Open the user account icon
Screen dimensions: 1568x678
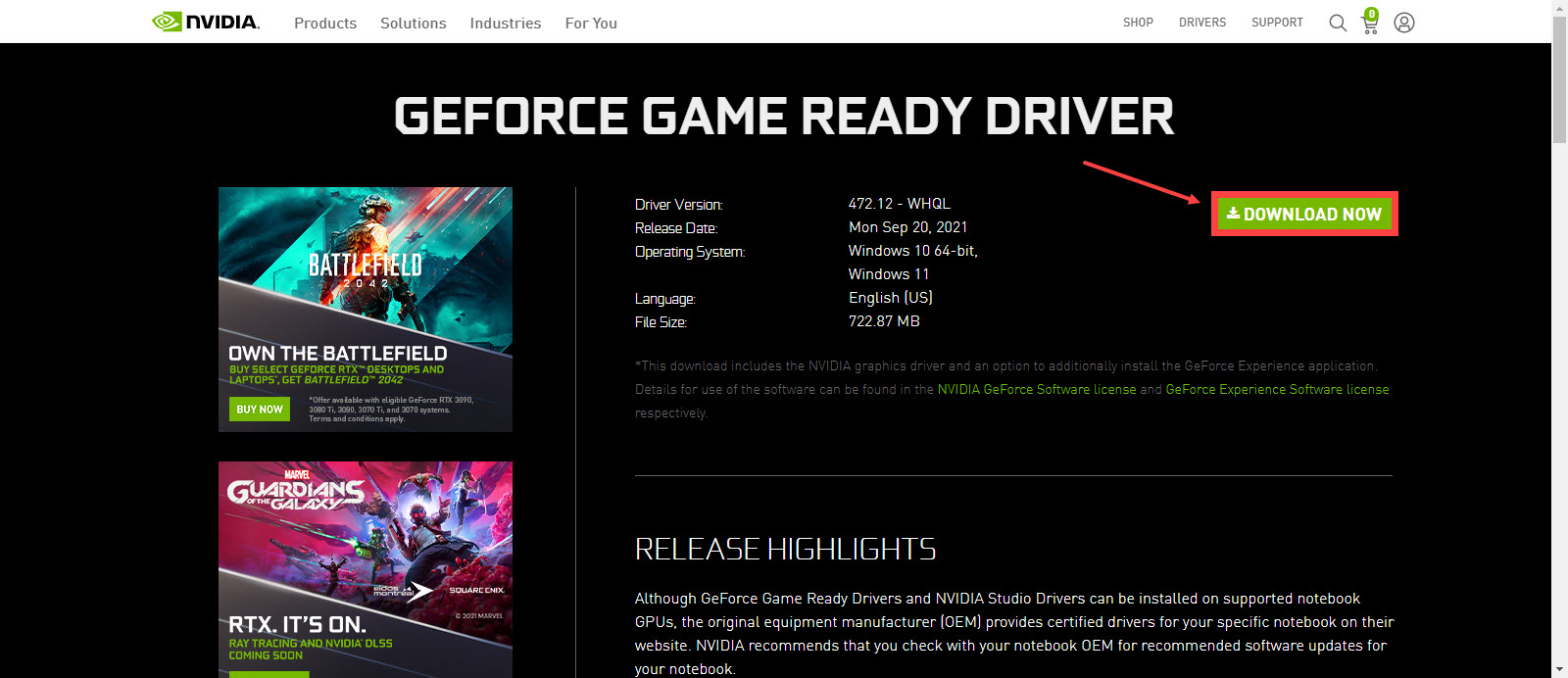point(1404,23)
